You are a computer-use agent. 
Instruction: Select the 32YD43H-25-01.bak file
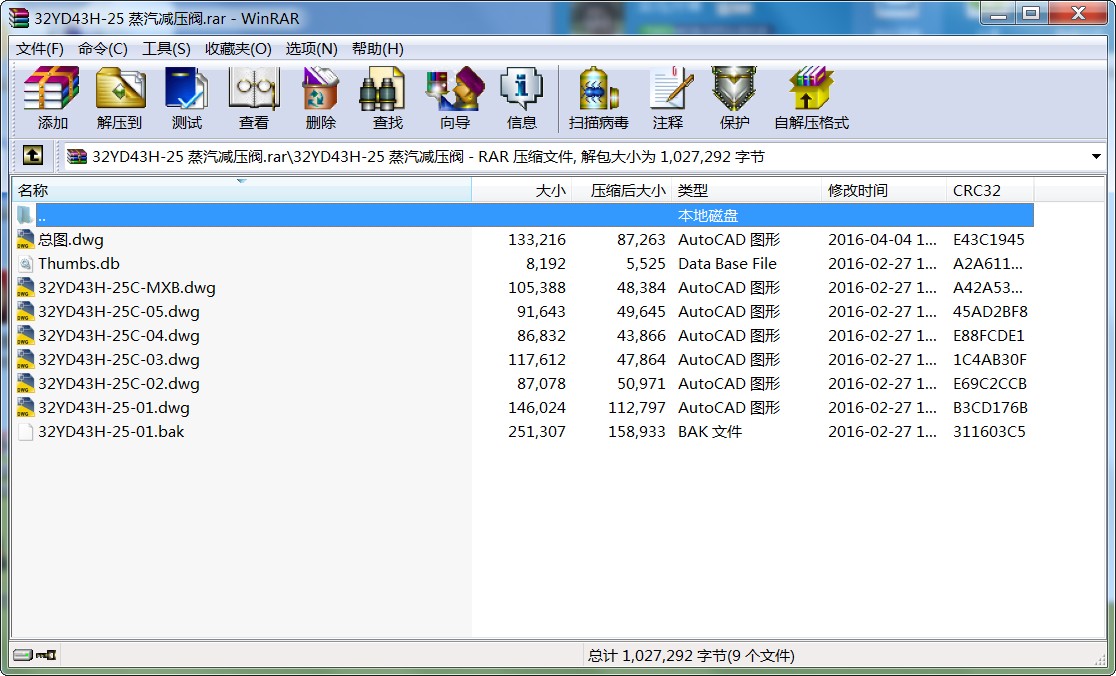click(x=111, y=432)
